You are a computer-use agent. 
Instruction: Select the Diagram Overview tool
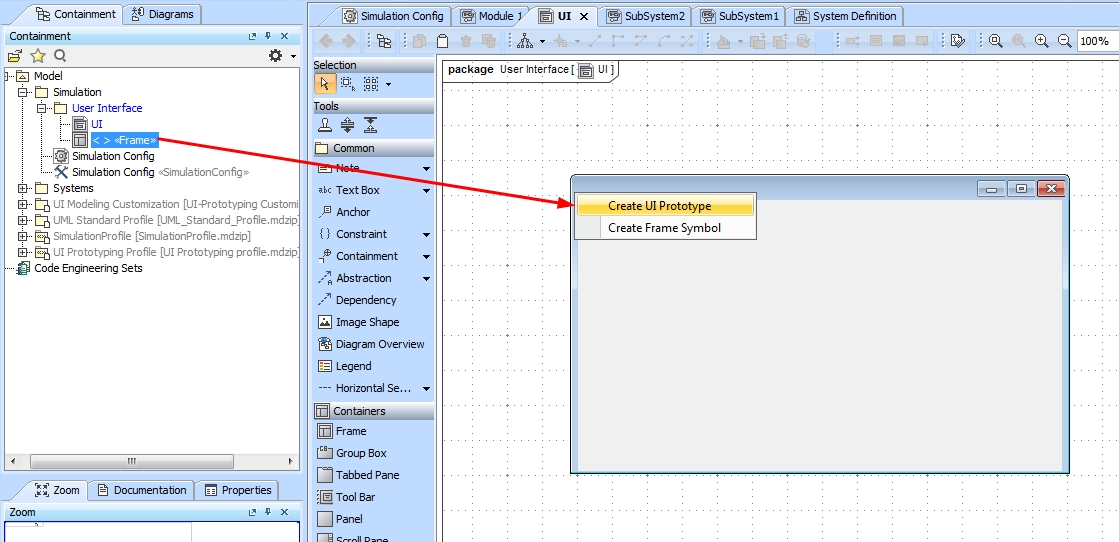[x=379, y=344]
